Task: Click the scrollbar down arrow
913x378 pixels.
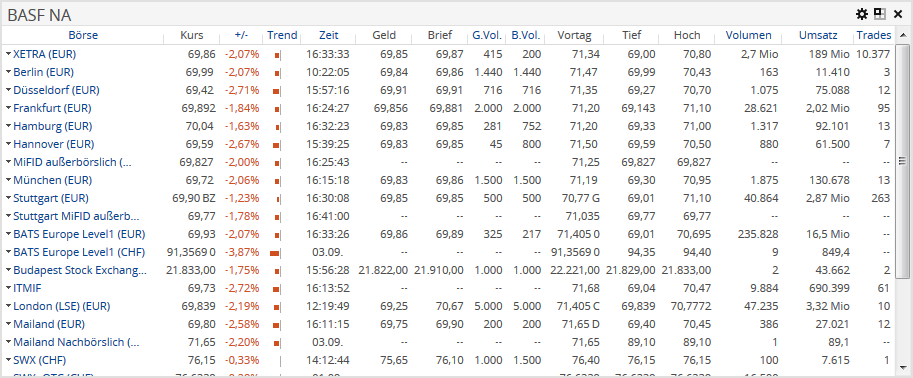Action: (x=903, y=367)
